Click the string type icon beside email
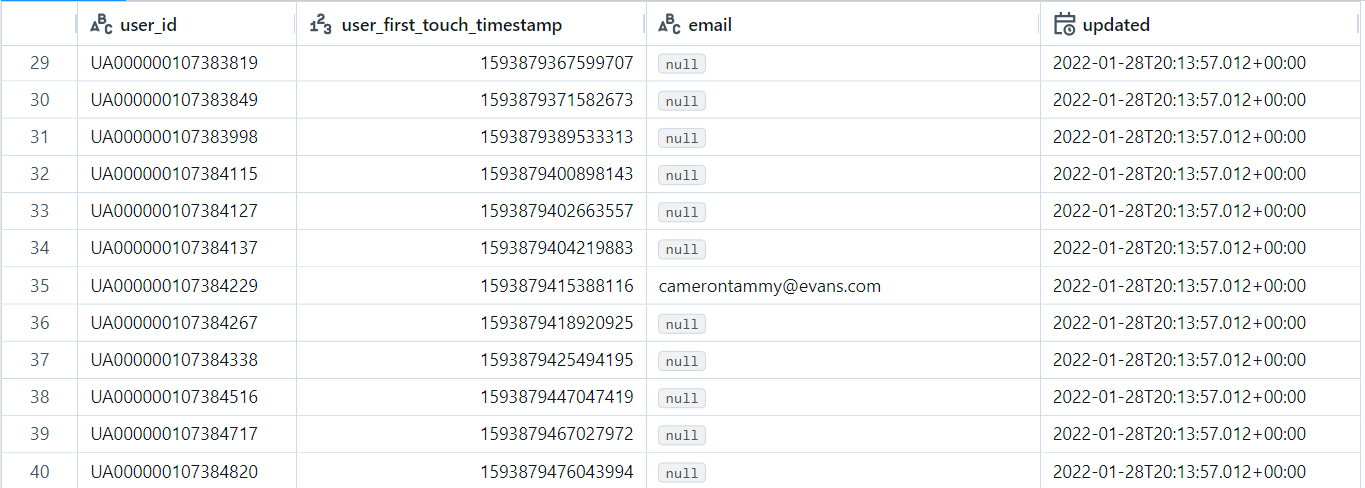The height and width of the screenshot is (488, 1365). pos(669,25)
